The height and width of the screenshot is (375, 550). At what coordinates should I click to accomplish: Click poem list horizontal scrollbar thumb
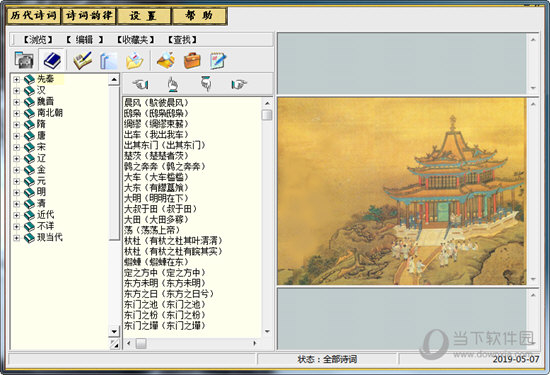click(141, 343)
